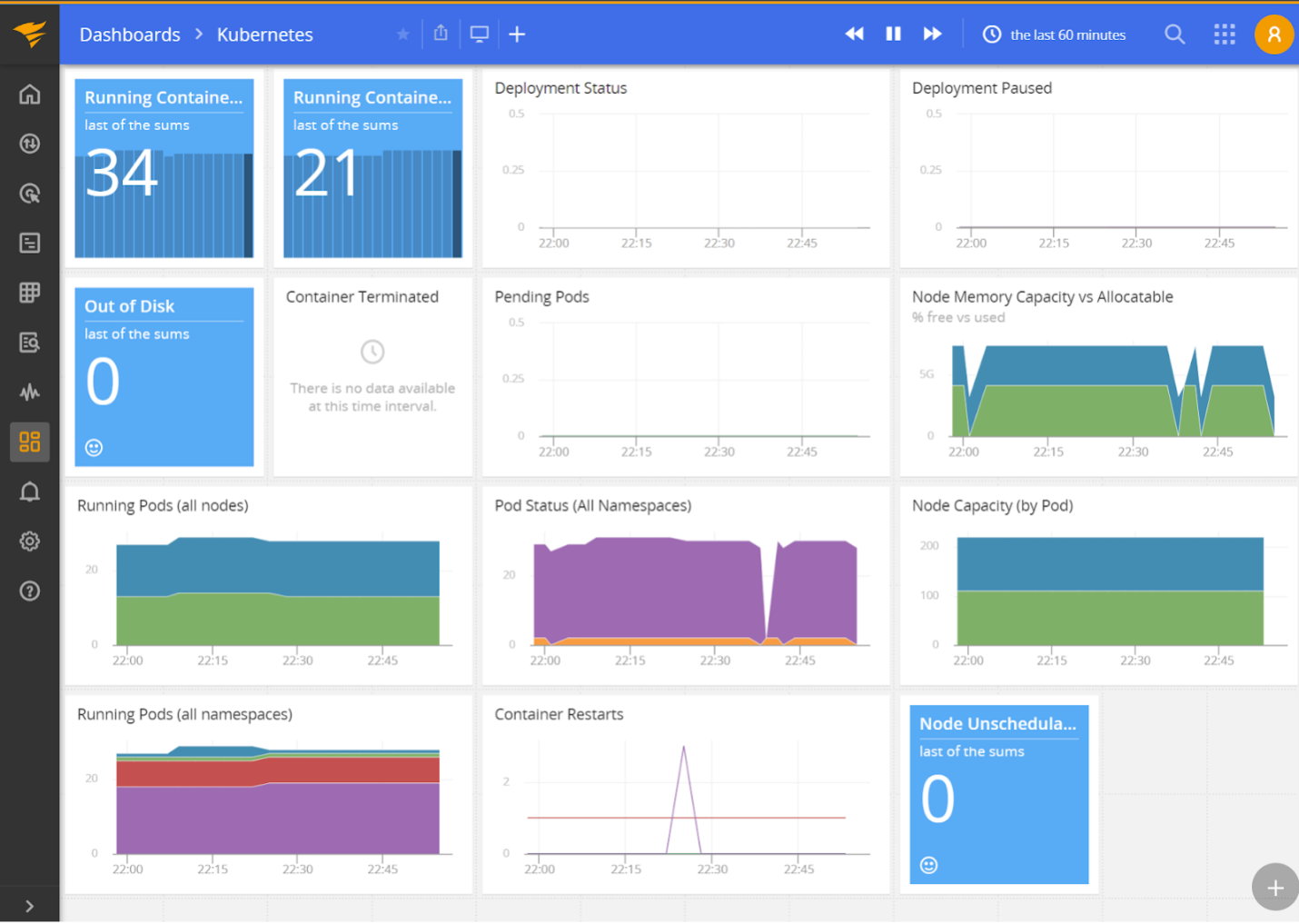Click the smiley icon on Out of Disk
The width and height of the screenshot is (1299, 924).
[x=94, y=447]
